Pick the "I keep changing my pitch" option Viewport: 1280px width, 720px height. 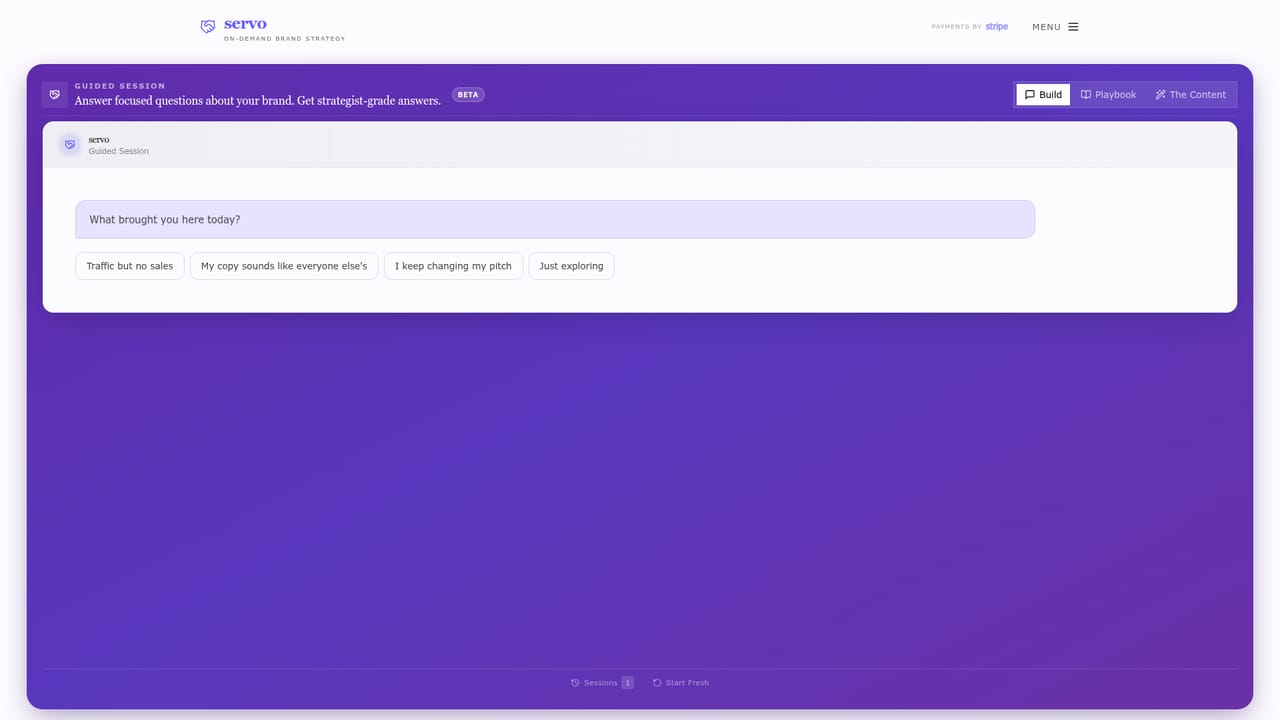pyautogui.click(x=453, y=266)
